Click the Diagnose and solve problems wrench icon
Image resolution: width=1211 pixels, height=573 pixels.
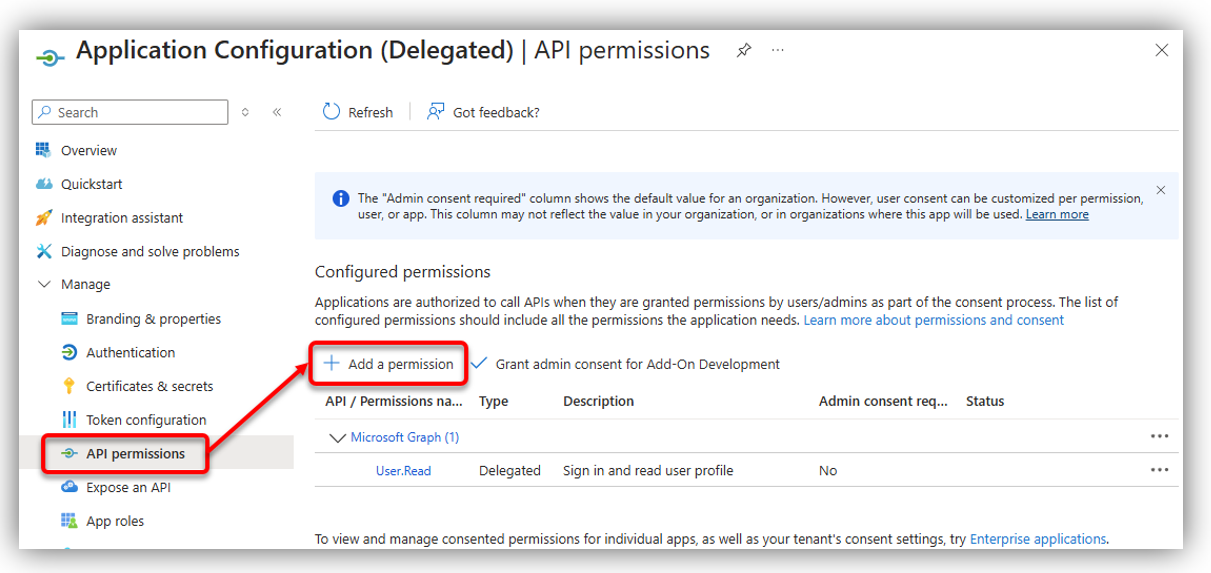pyautogui.click(x=43, y=251)
